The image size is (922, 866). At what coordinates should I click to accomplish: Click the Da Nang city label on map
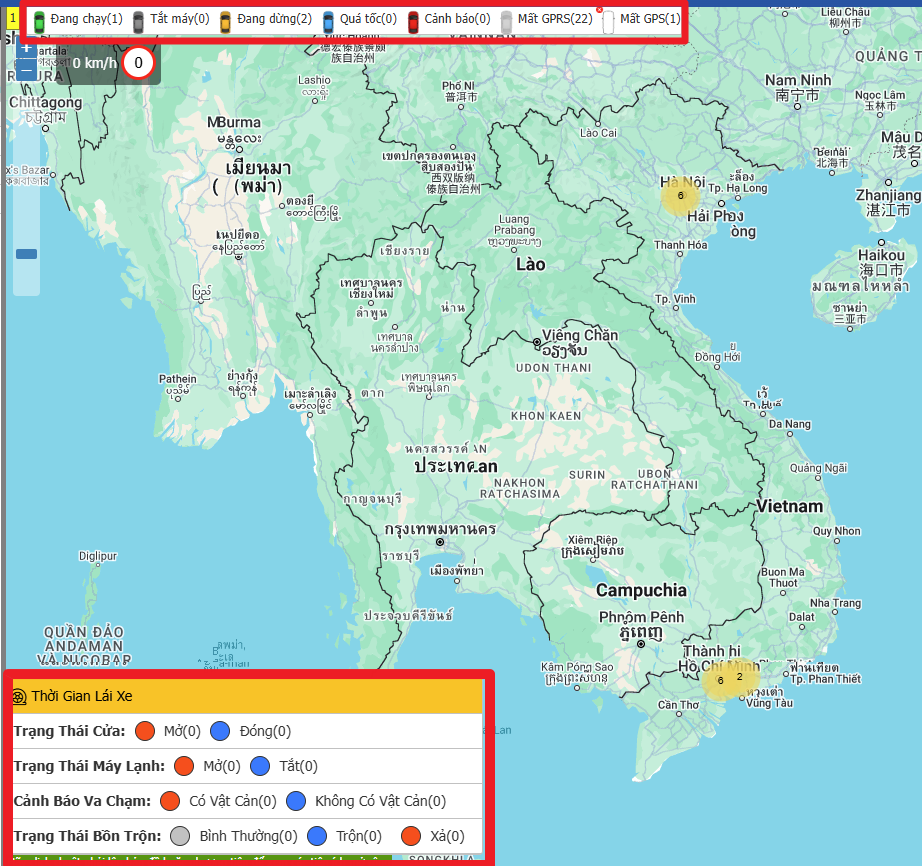click(790, 424)
